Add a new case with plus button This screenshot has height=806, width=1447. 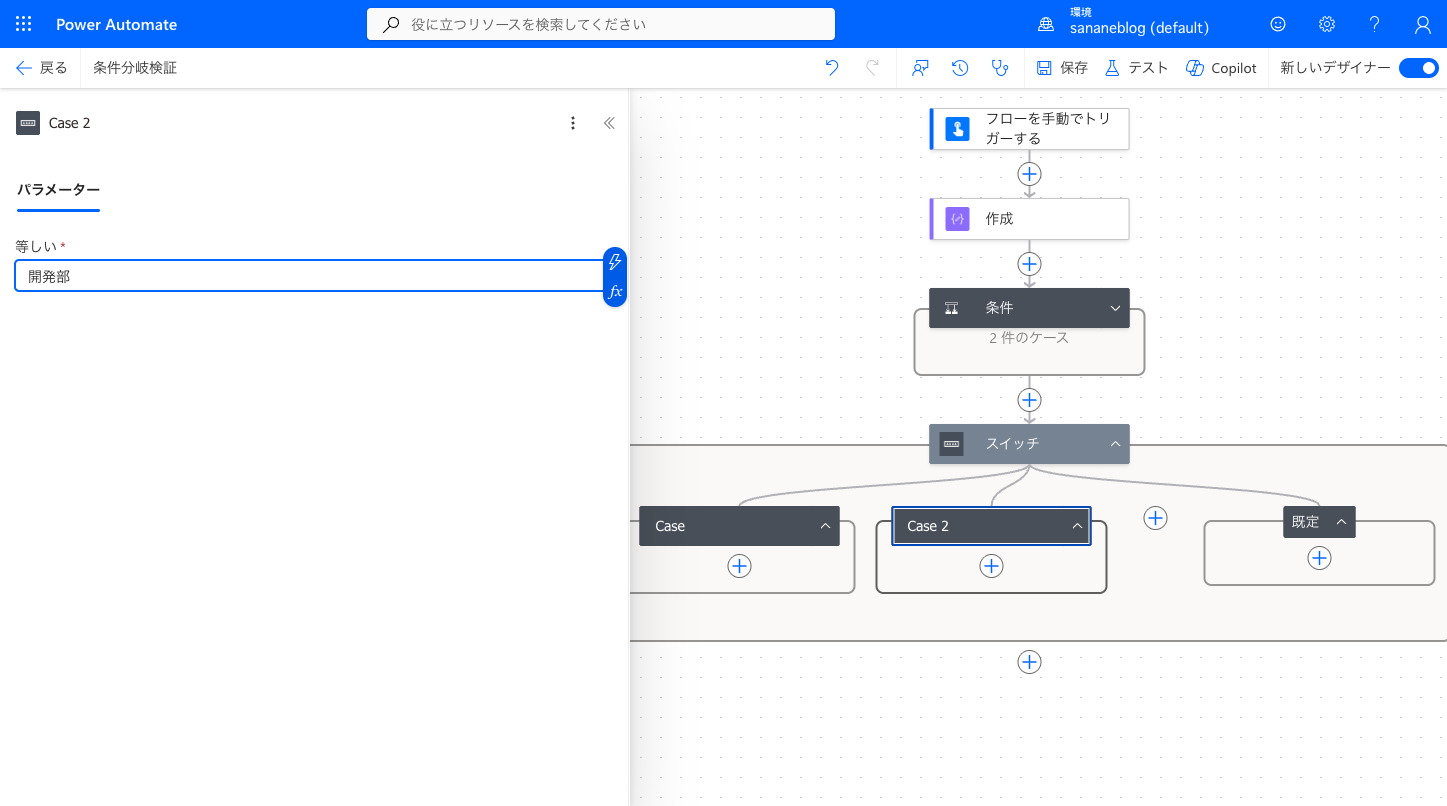pos(1155,518)
